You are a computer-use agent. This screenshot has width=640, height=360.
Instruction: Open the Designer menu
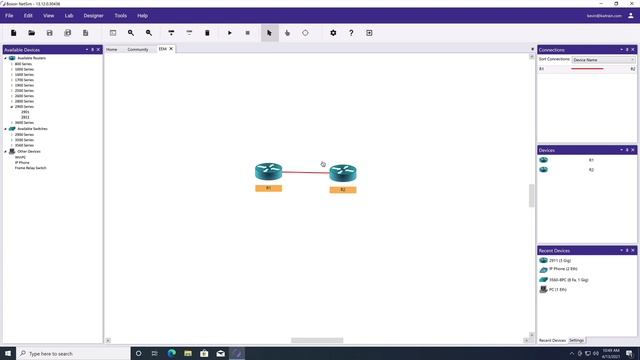pos(93,16)
